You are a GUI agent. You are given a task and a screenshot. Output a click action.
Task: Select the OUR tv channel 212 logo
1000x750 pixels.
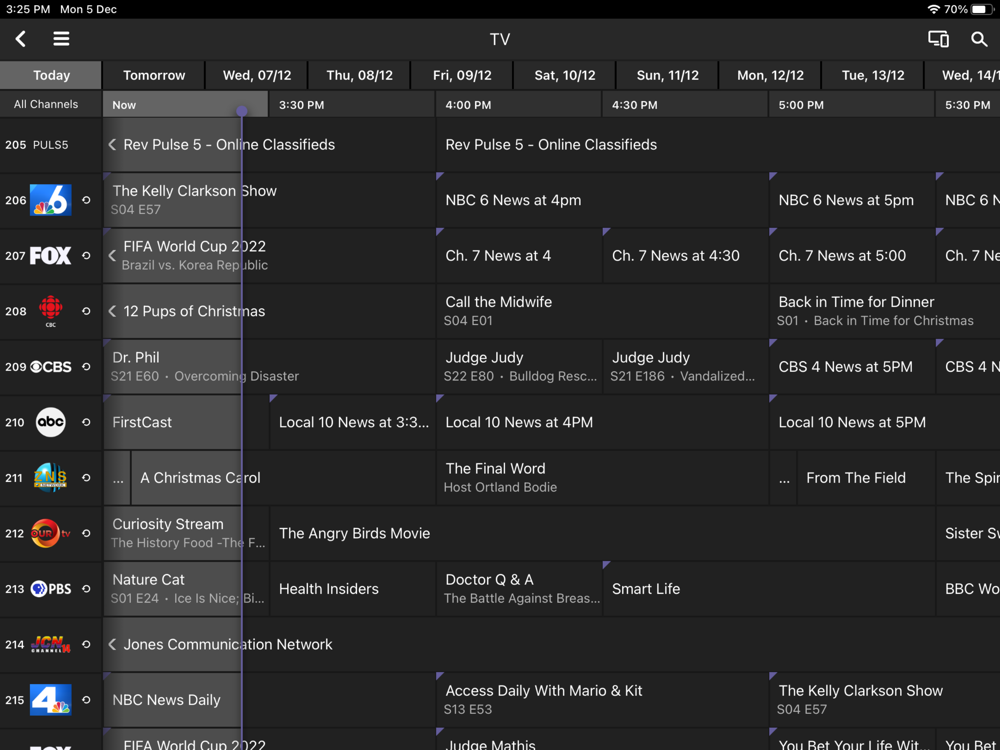click(50, 533)
